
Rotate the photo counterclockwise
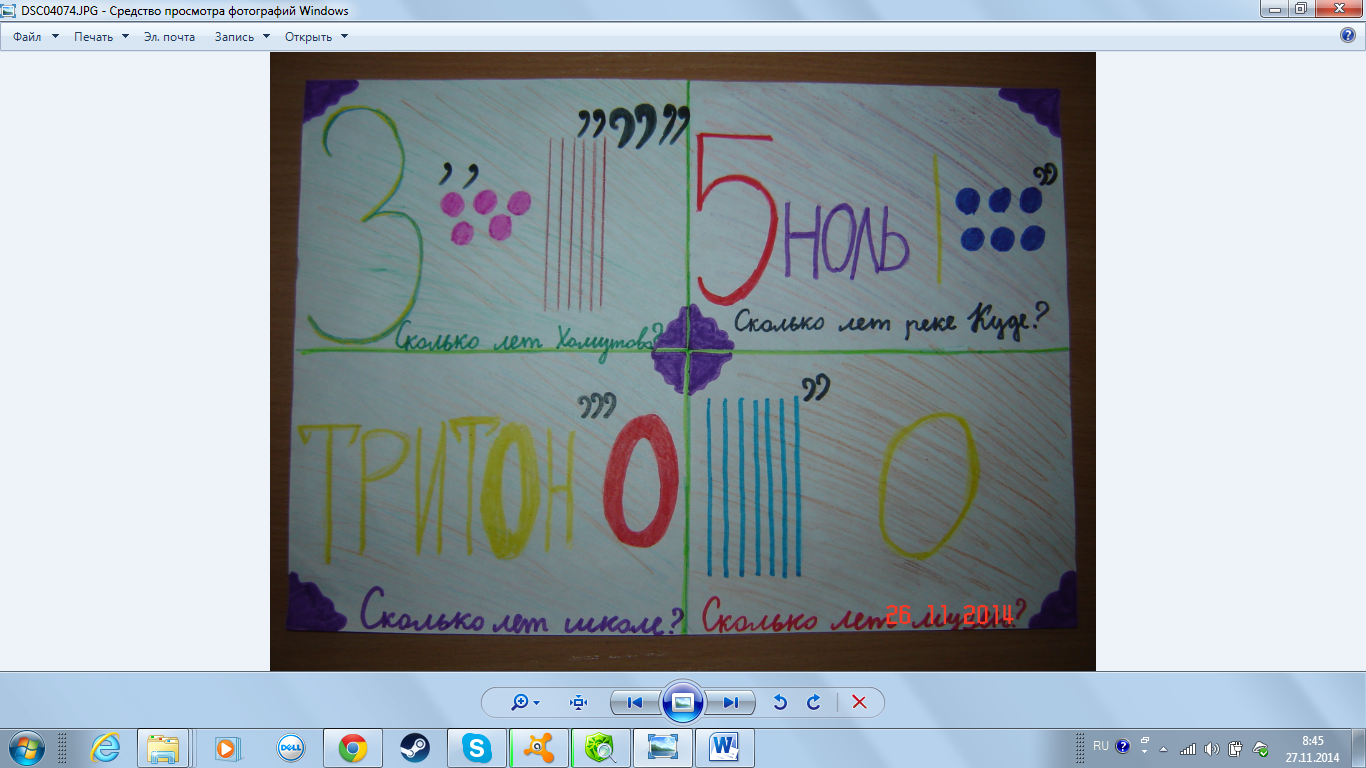coord(780,703)
